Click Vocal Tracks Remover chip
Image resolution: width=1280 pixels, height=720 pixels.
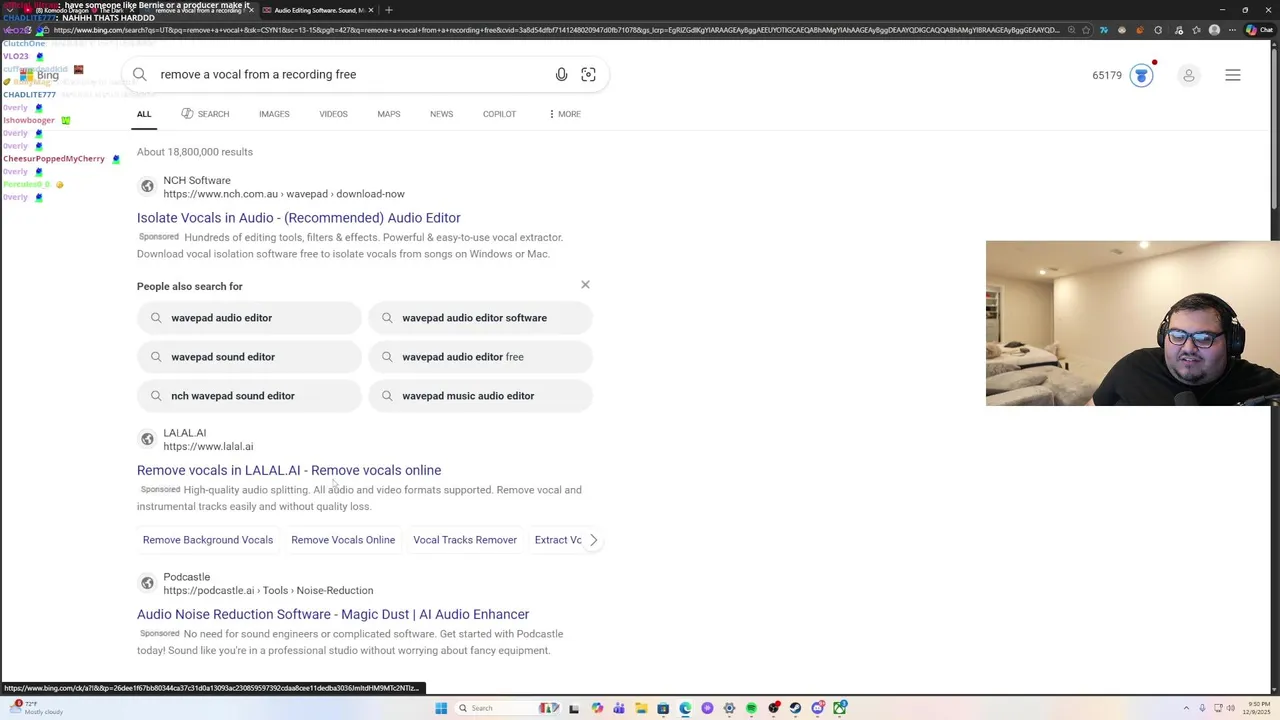465,540
